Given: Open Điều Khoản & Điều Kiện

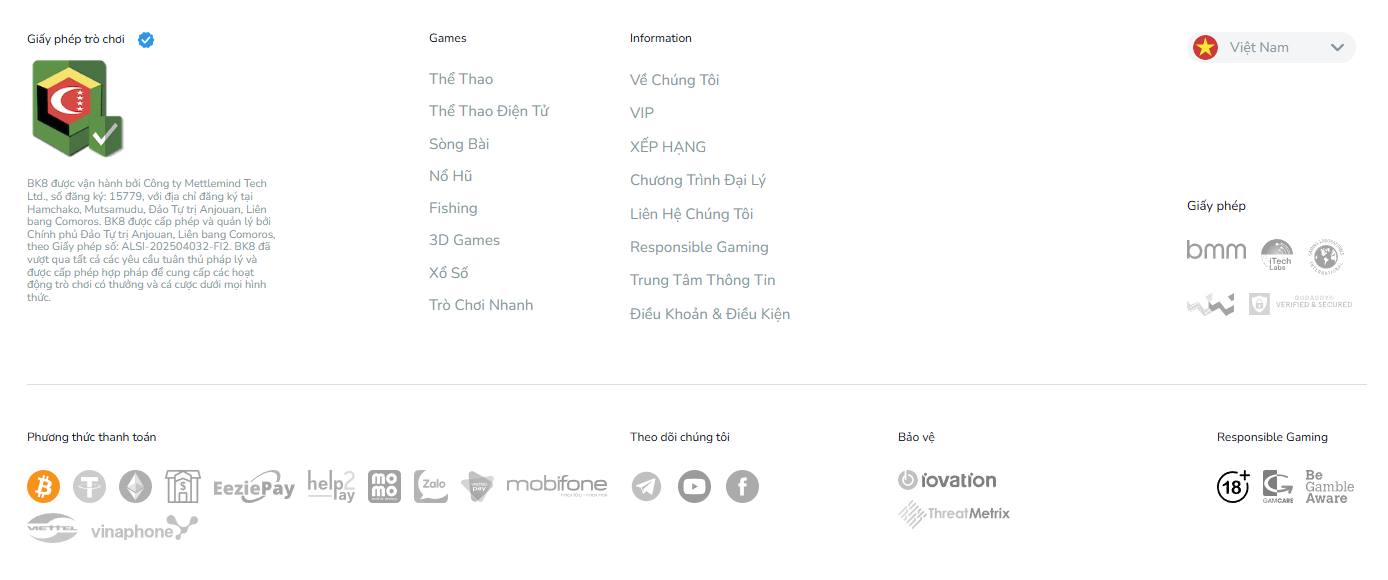Looking at the screenshot, I should point(710,314).
